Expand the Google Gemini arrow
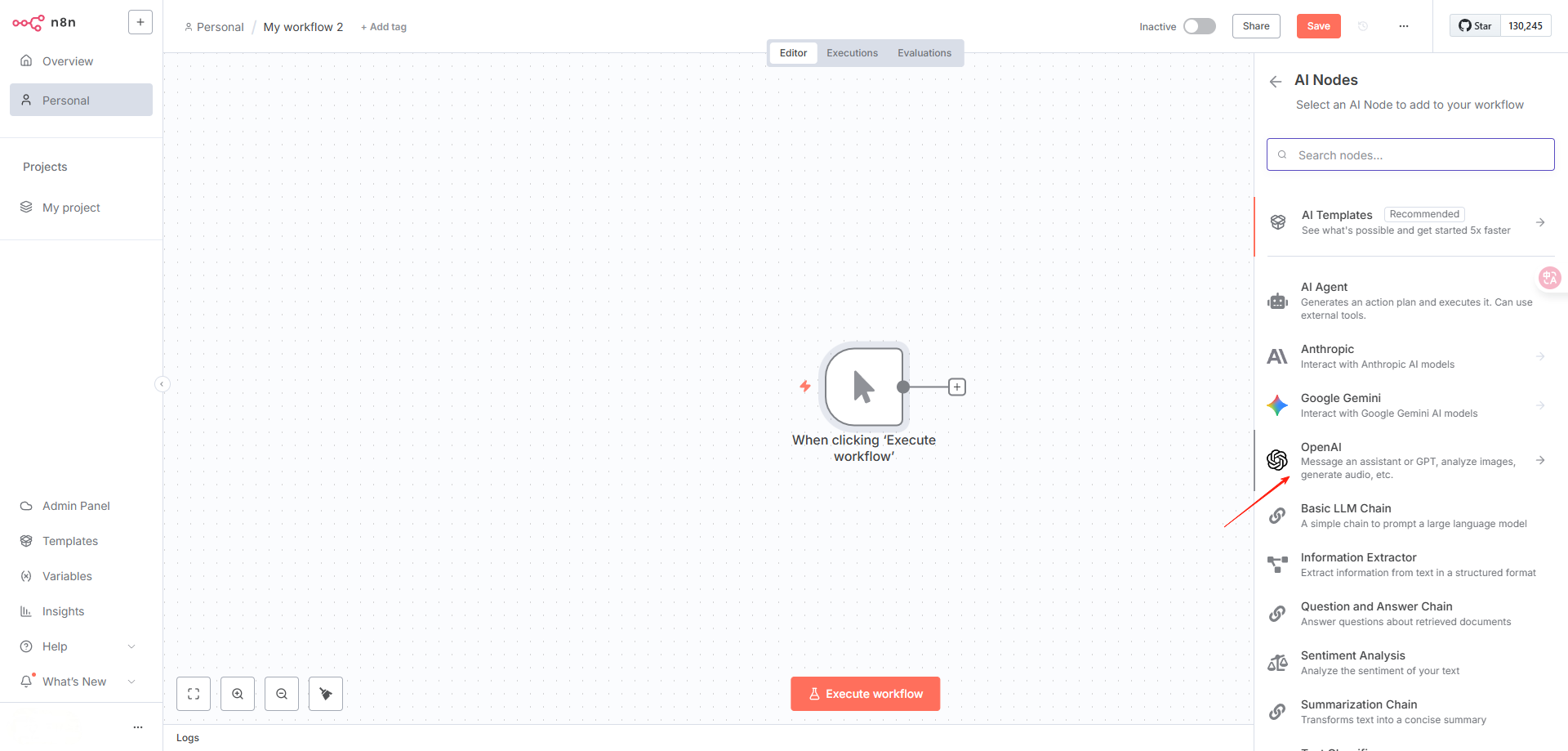Image resolution: width=1568 pixels, height=751 pixels. tap(1540, 405)
